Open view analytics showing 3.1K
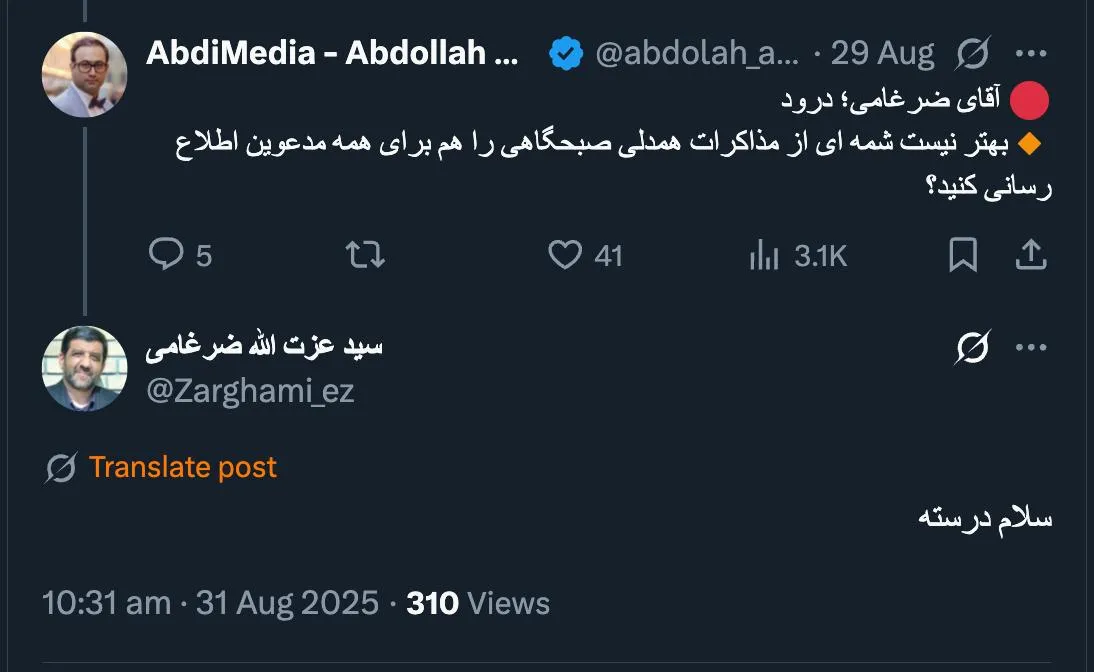The image size is (1094, 672). pyautogui.click(x=798, y=256)
